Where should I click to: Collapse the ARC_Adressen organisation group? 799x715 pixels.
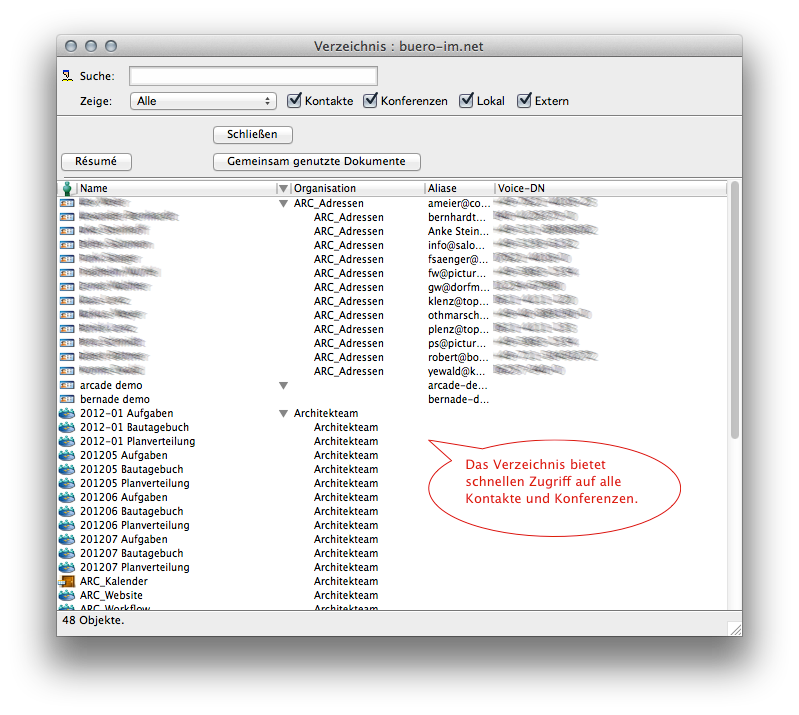tap(283, 203)
